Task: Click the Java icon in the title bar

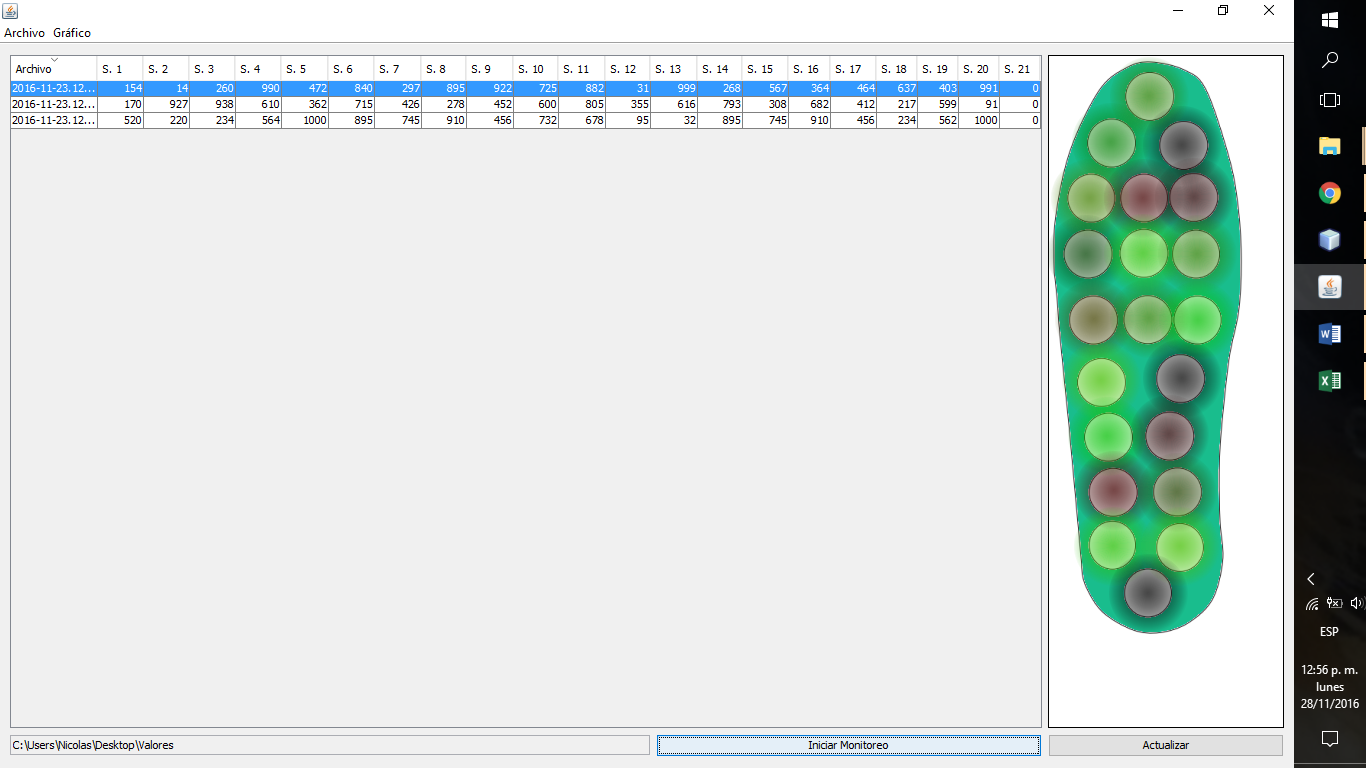Action: pyautogui.click(x=10, y=10)
